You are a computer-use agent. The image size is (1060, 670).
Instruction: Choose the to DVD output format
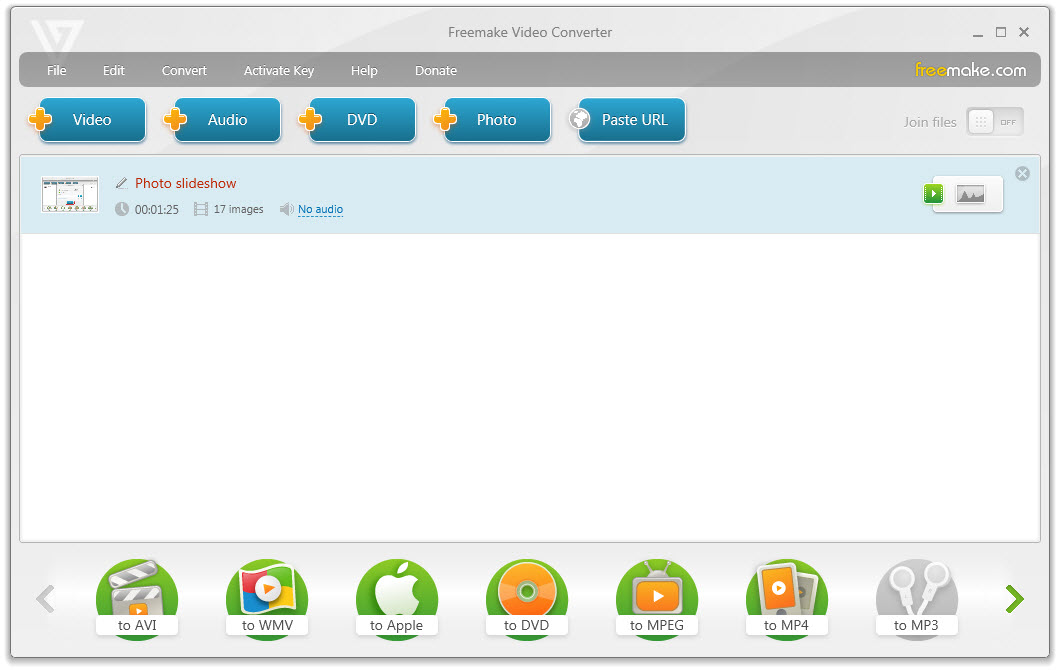pyautogui.click(x=527, y=598)
